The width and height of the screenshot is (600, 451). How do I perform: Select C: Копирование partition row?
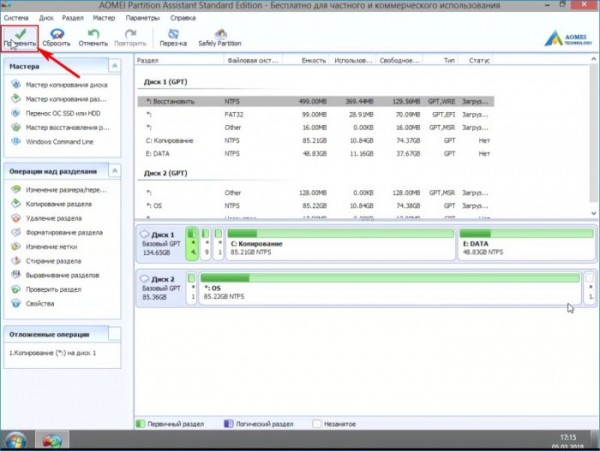pos(316,140)
